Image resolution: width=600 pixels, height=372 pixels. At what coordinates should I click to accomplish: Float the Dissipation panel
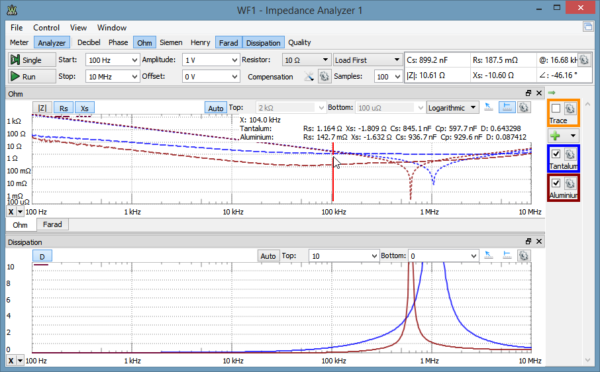(528, 241)
